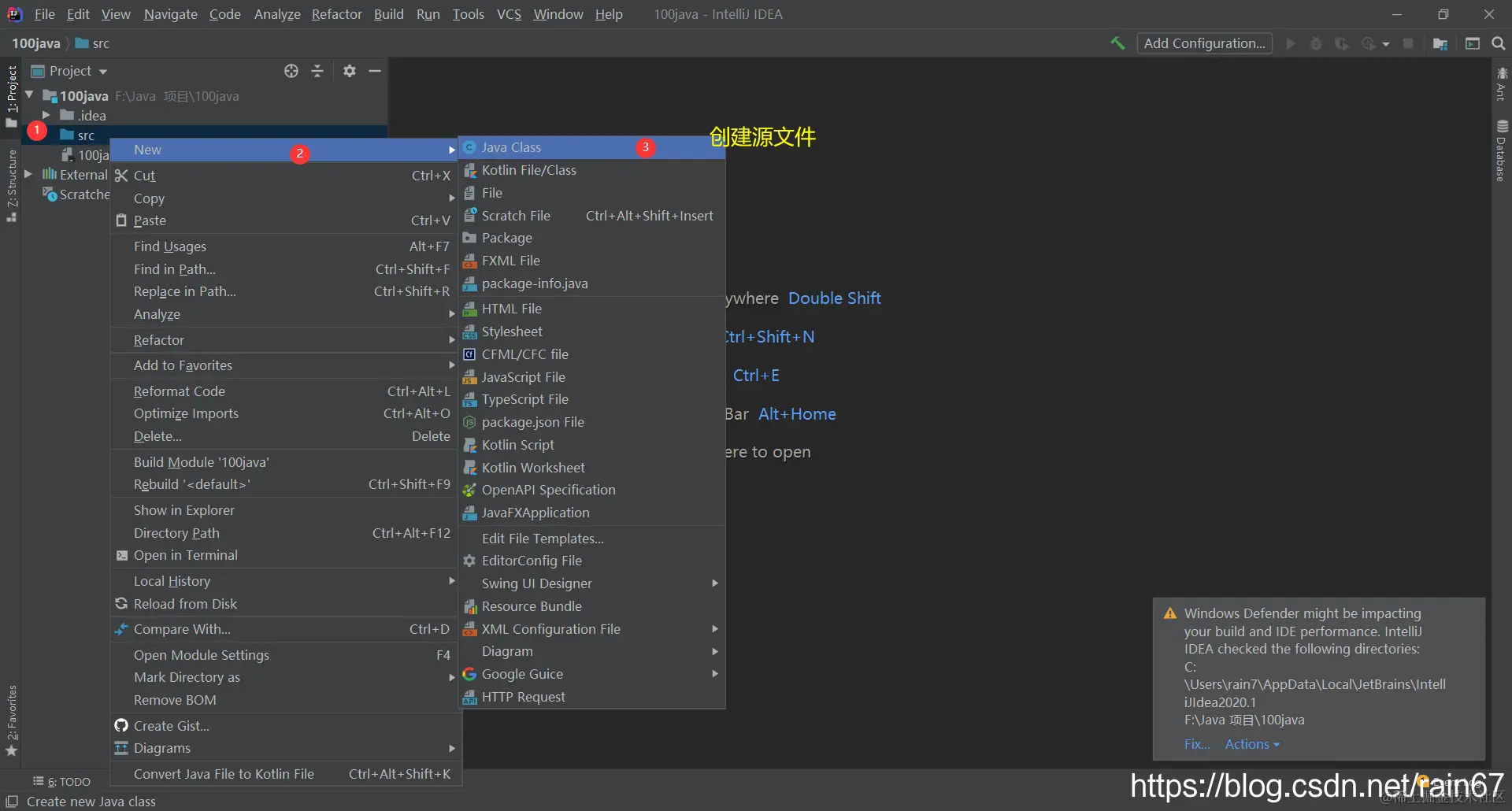The image size is (1512, 811).
Task: Click the Run arrow icon in toolbar
Action: point(1291,43)
